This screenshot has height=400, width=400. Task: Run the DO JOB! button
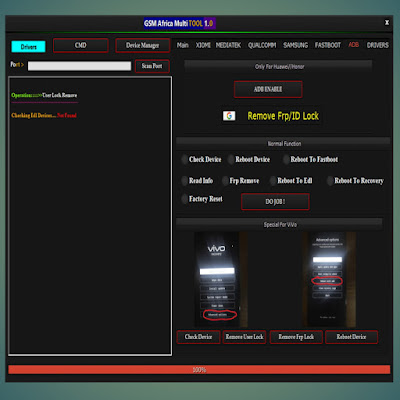pyautogui.click(x=275, y=202)
